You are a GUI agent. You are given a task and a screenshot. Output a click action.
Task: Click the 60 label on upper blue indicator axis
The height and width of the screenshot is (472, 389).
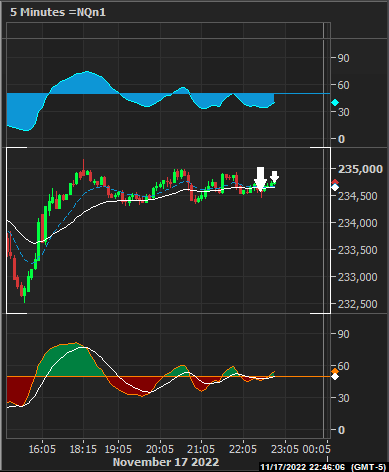point(344,85)
